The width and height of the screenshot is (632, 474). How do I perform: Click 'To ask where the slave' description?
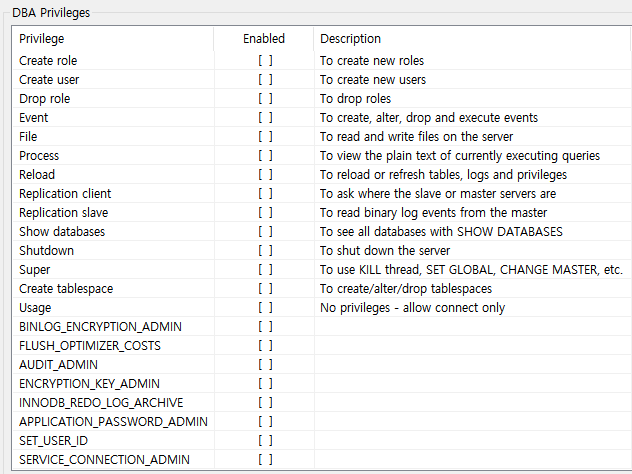click(438, 193)
